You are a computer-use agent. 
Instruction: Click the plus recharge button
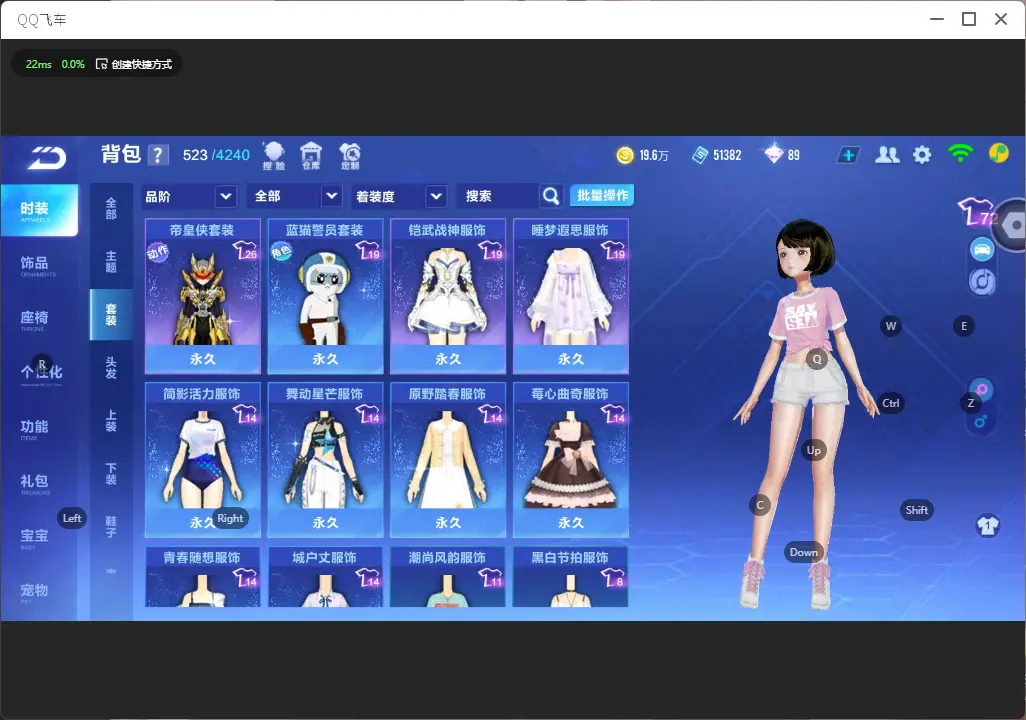click(847, 155)
